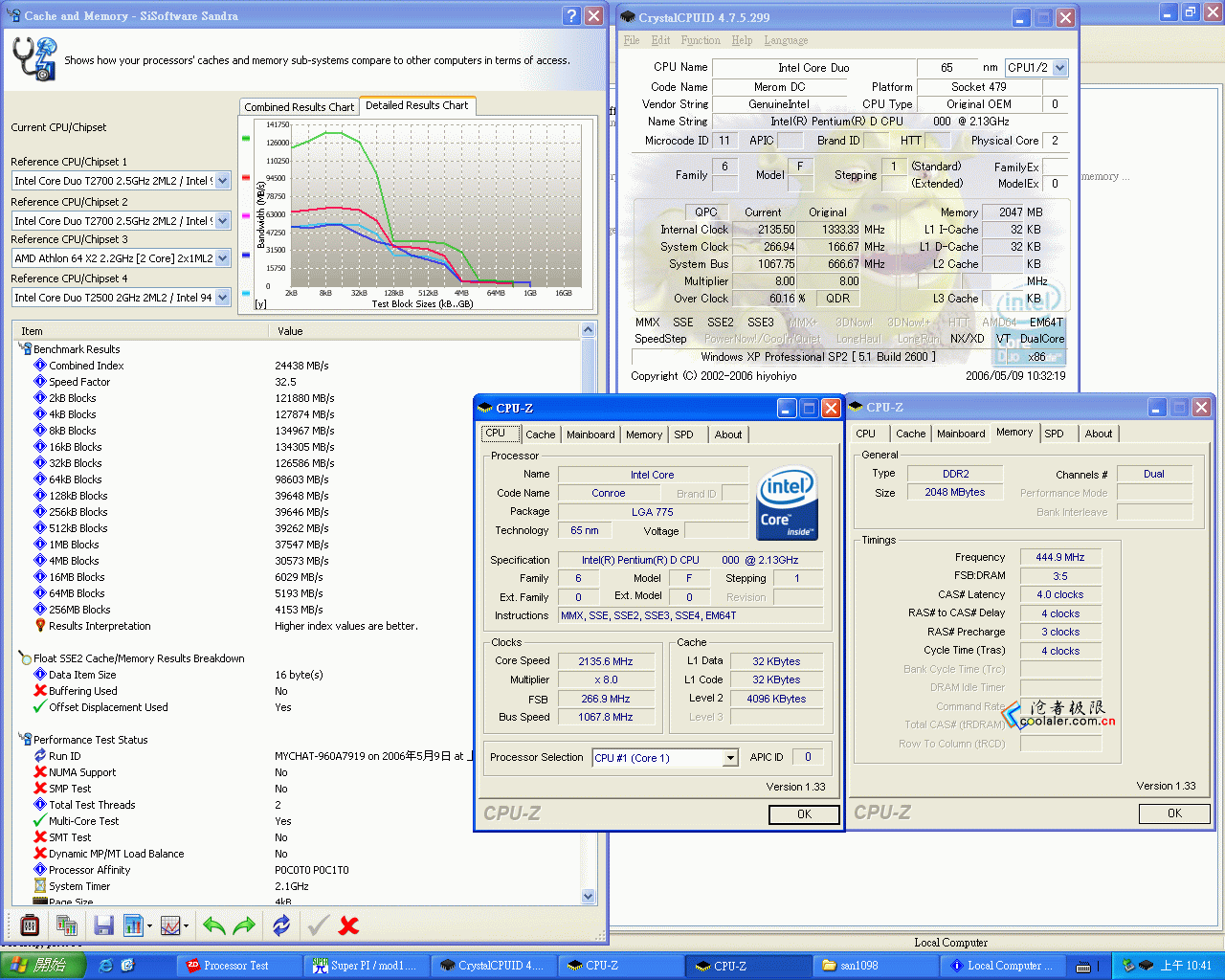
Task: Open the Function menu in CrystalCPUID
Action: click(x=701, y=40)
